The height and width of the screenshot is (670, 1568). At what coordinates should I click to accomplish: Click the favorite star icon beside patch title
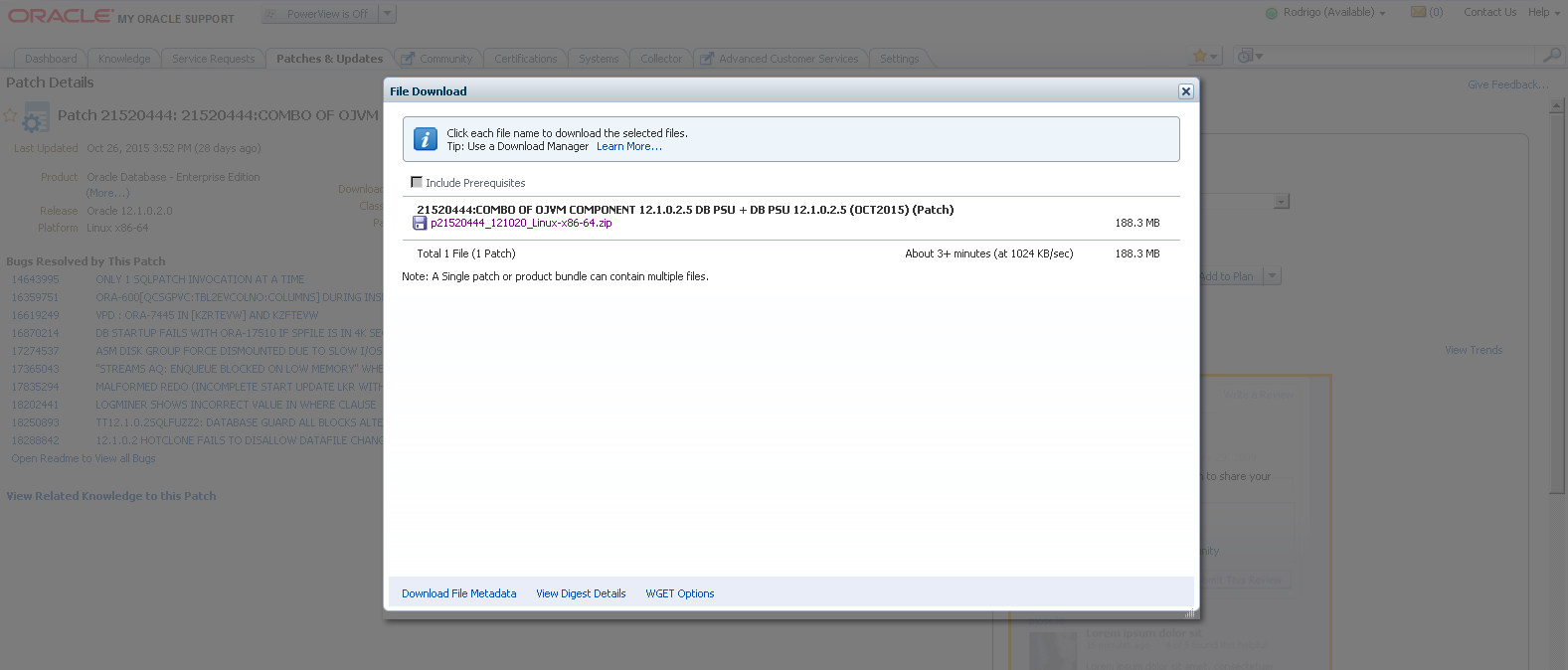pyautogui.click(x=10, y=116)
